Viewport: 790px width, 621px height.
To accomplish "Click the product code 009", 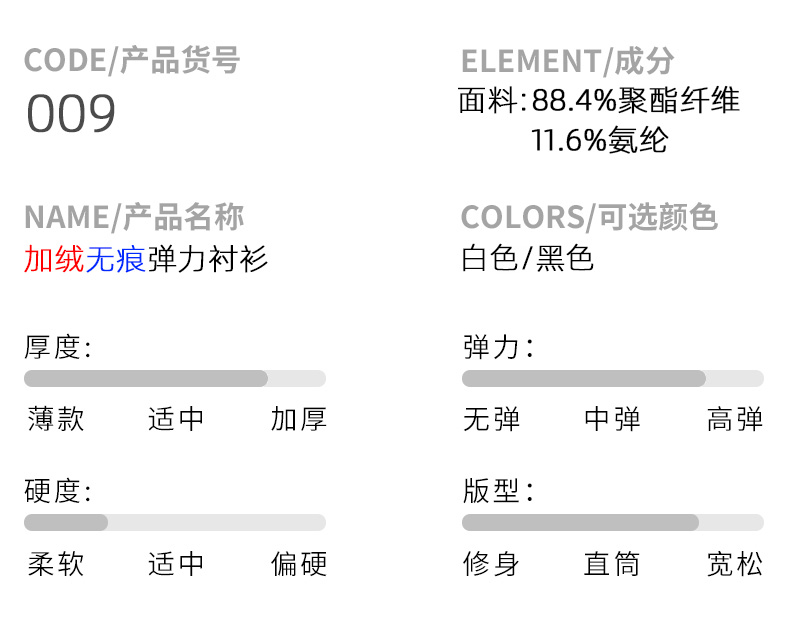I will tap(71, 114).
